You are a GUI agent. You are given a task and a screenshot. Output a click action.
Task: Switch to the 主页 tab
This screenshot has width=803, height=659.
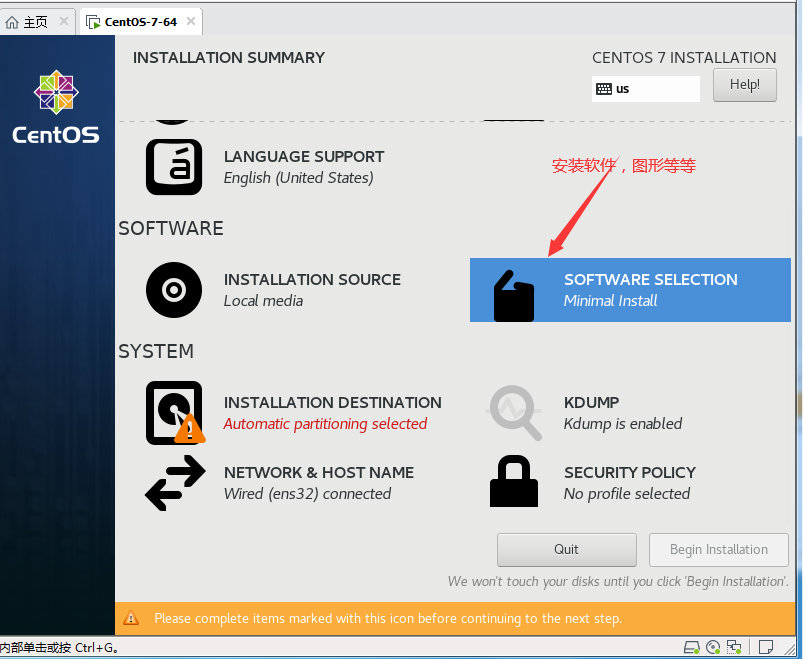pos(37,22)
